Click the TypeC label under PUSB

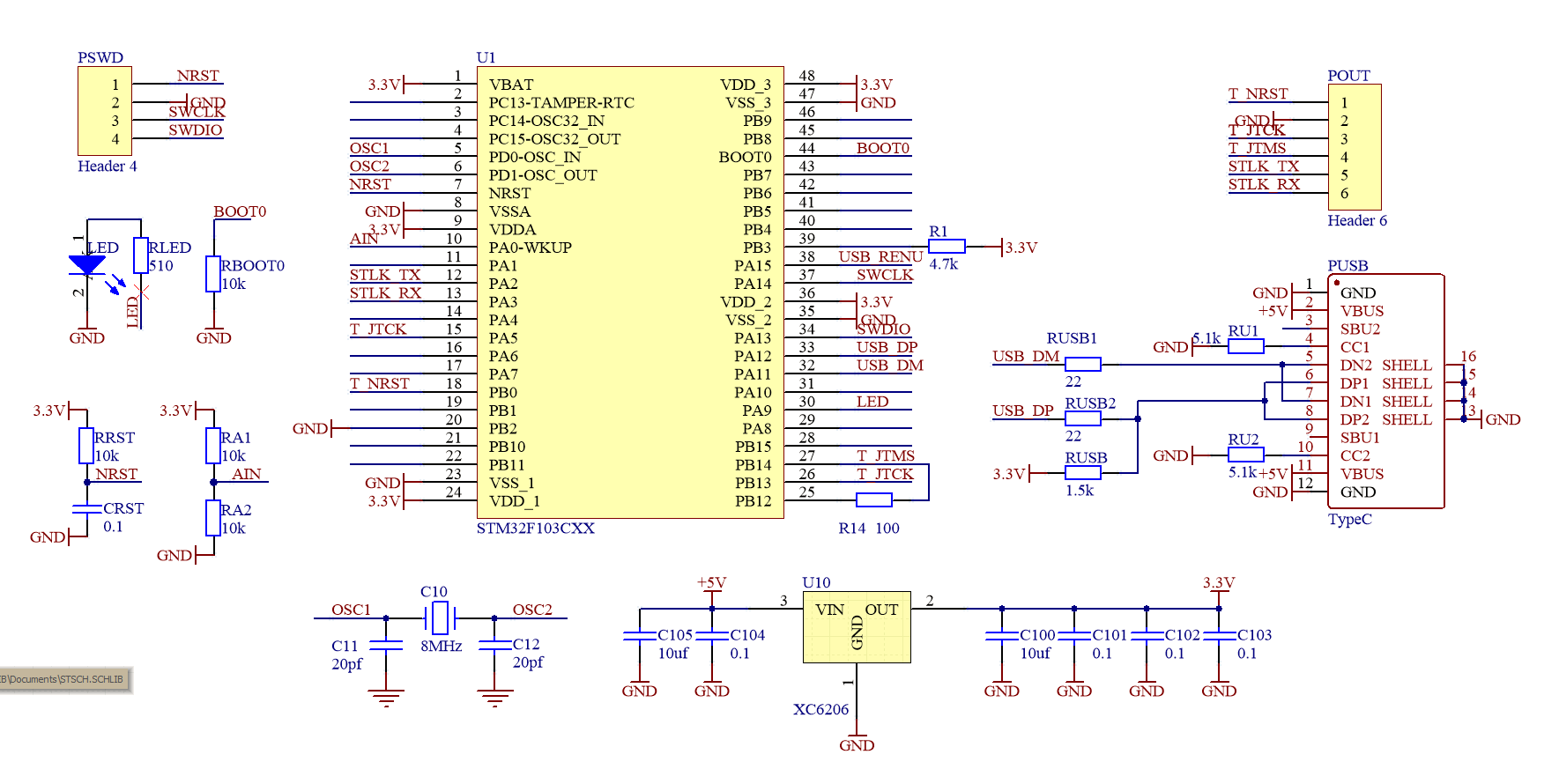point(1350,520)
